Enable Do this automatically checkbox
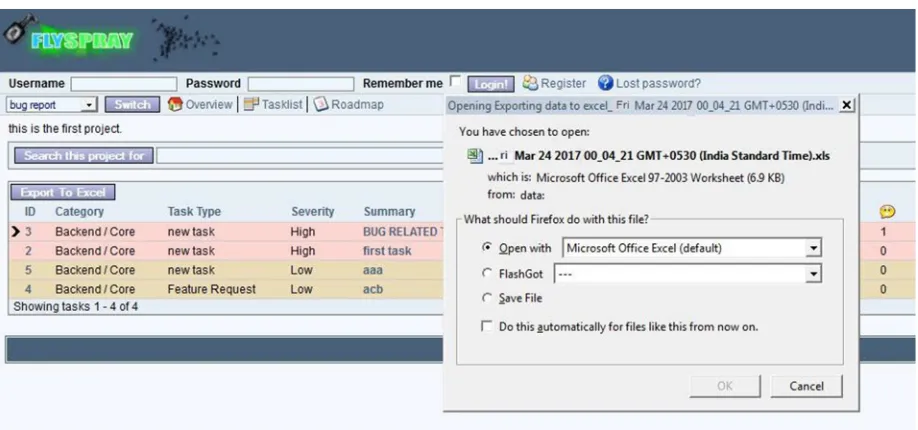Viewport: 918px width, 430px height. point(487,326)
